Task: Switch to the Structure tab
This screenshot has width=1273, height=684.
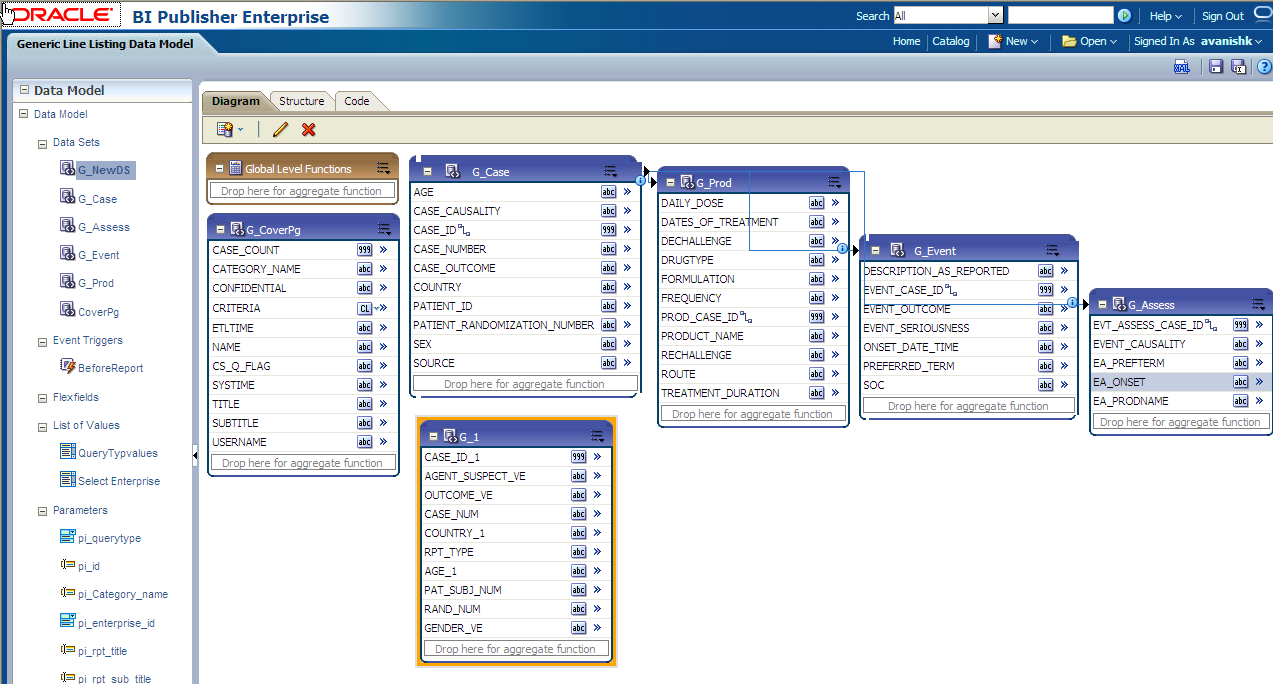Action: click(301, 101)
